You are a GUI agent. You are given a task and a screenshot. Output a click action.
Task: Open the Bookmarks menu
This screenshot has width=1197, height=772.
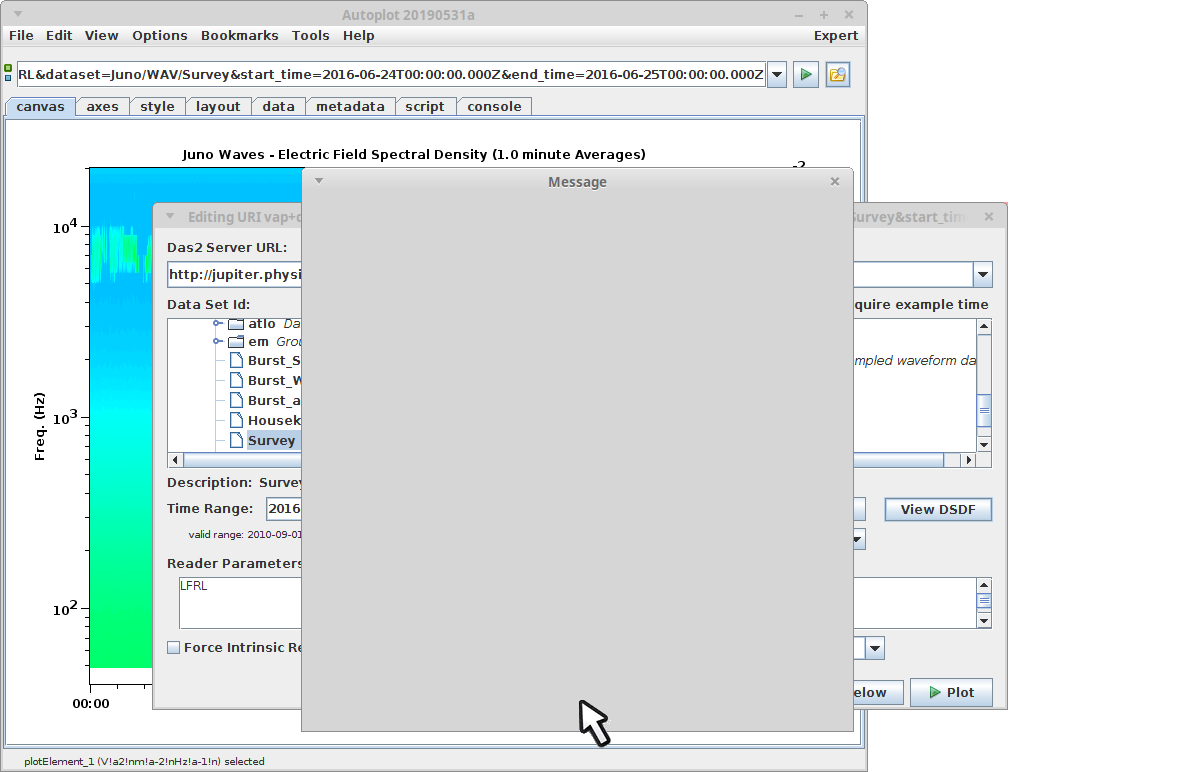[239, 35]
